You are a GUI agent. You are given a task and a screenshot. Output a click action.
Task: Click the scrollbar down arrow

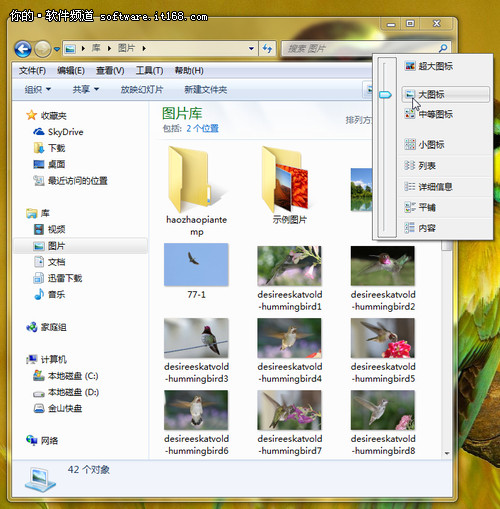coord(447,453)
